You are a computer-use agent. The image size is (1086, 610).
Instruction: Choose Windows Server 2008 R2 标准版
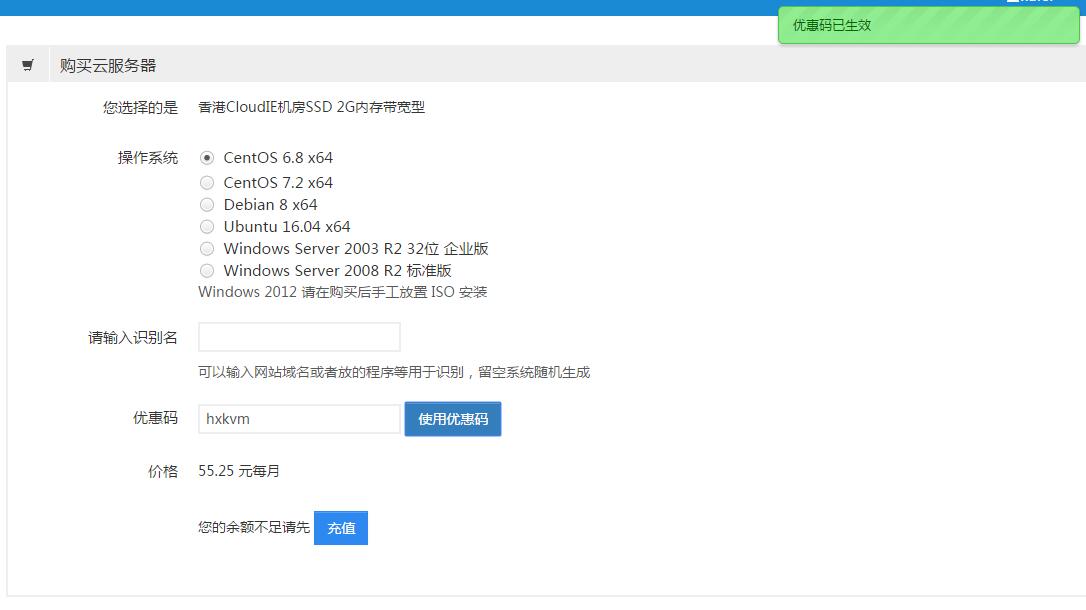pos(206,271)
